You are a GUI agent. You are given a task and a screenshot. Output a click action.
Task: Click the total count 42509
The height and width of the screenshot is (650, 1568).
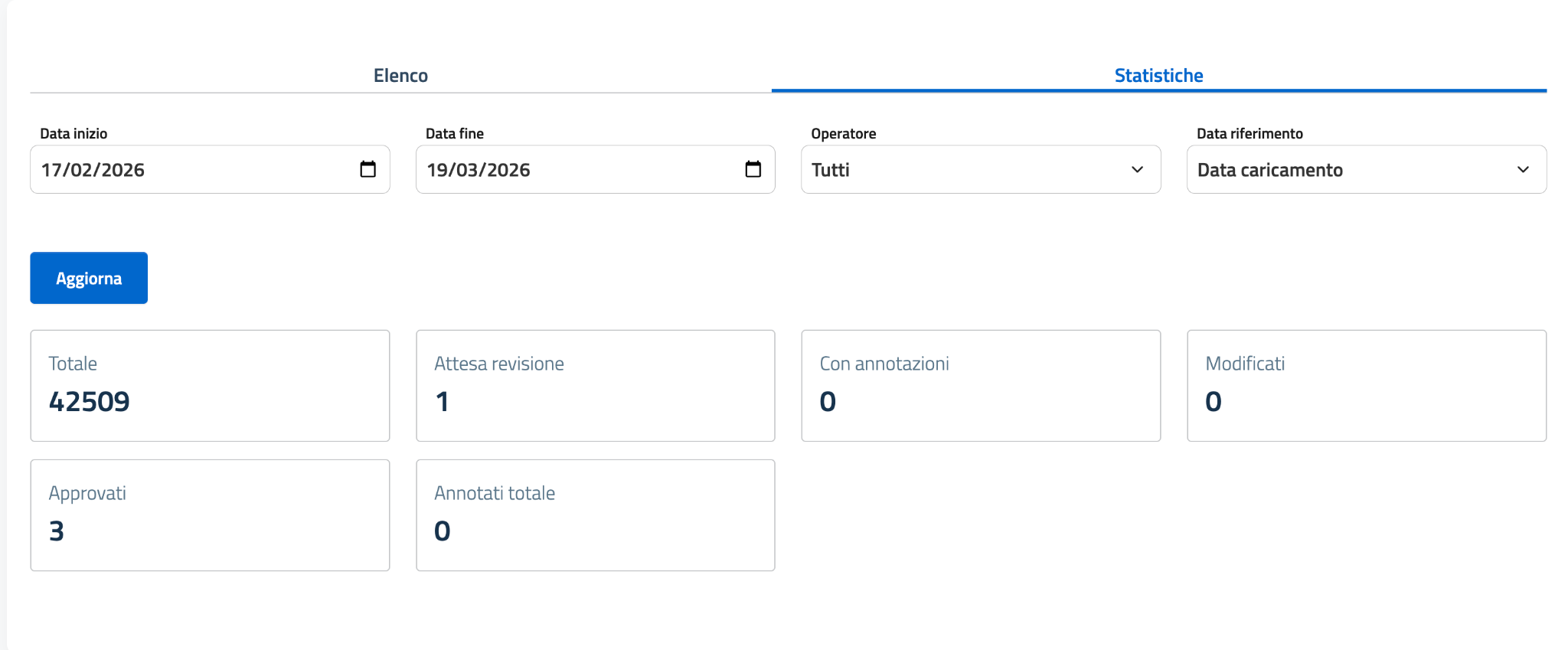90,402
